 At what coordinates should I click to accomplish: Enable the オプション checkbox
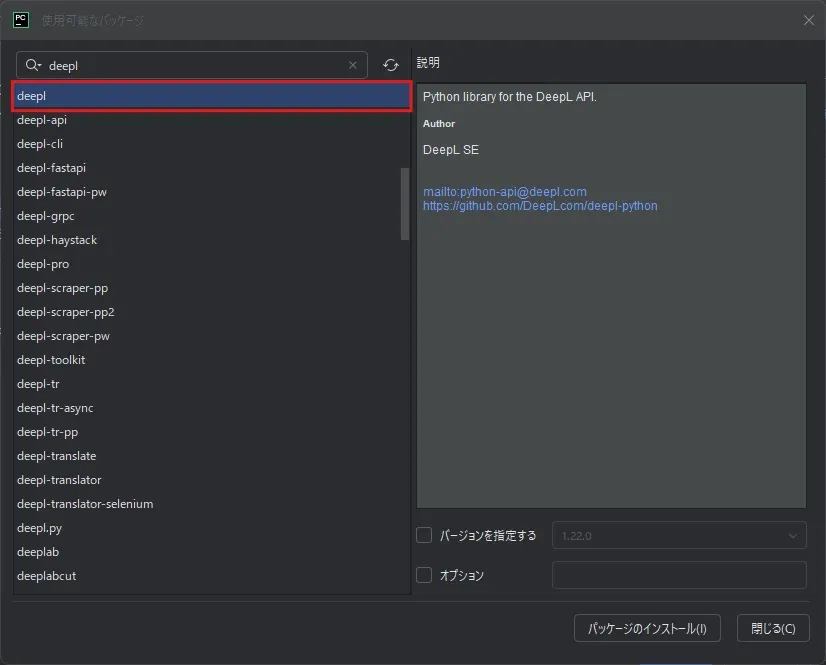click(424, 575)
